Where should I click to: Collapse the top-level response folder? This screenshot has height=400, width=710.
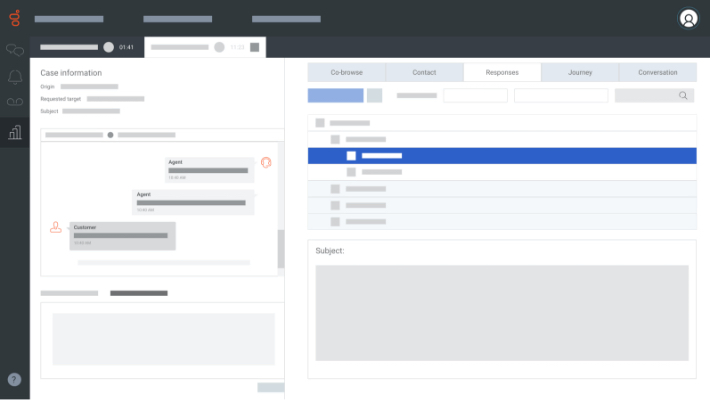click(x=320, y=123)
